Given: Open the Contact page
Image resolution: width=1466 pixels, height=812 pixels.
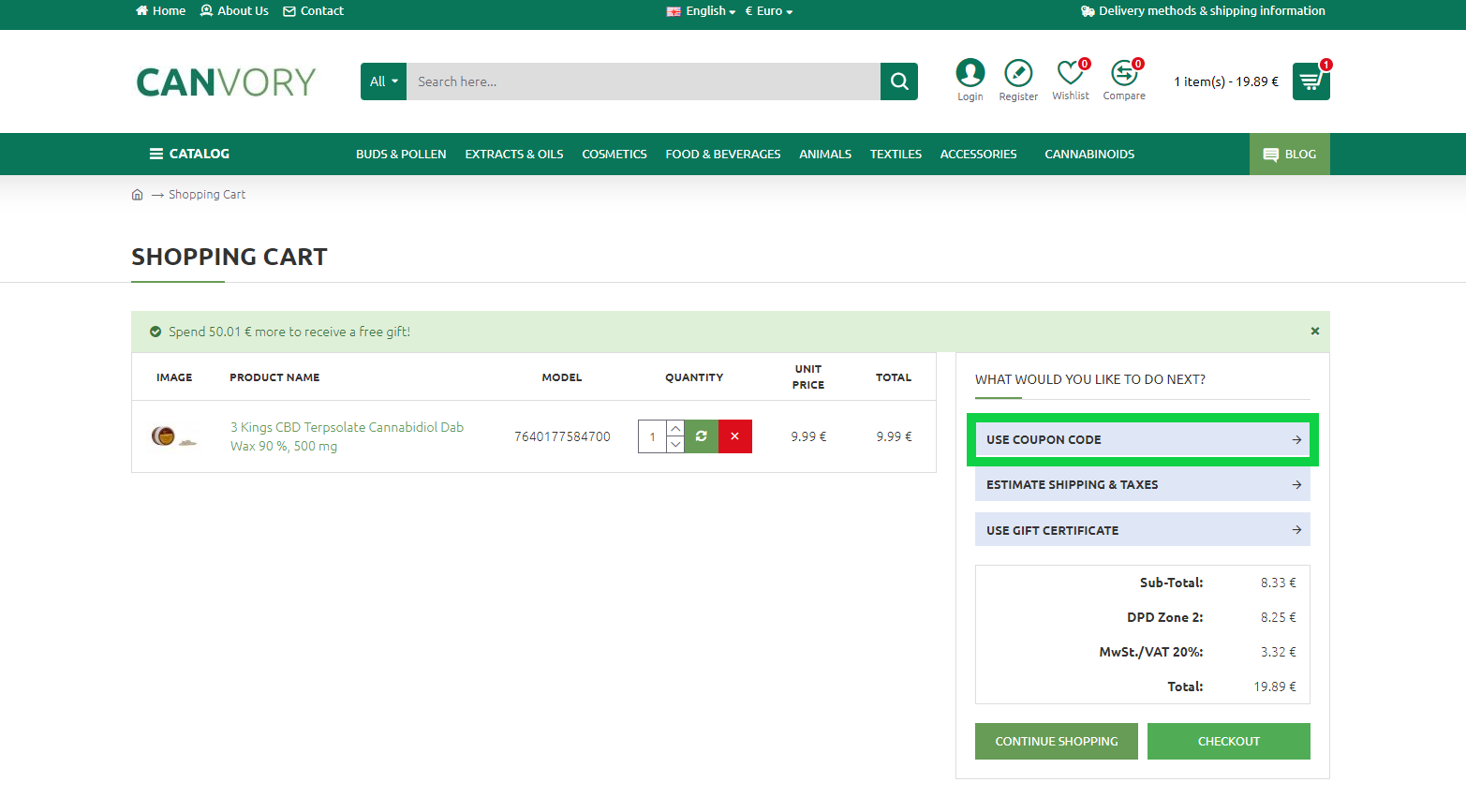Looking at the screenshot, I should tap(314, 11).
